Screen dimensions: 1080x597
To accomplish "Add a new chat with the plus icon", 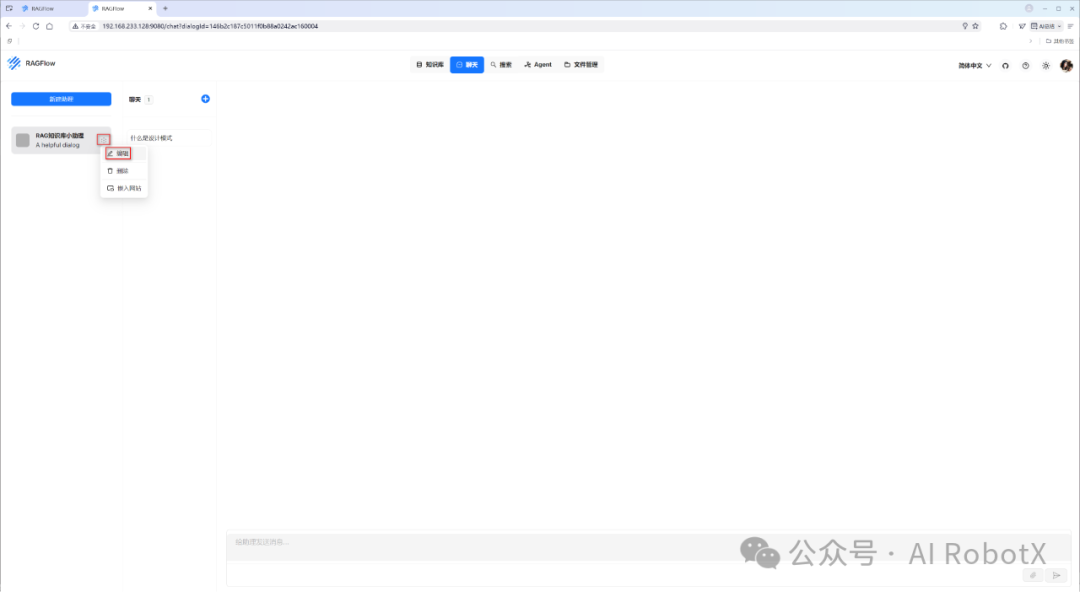I will [x=205, y=99].
